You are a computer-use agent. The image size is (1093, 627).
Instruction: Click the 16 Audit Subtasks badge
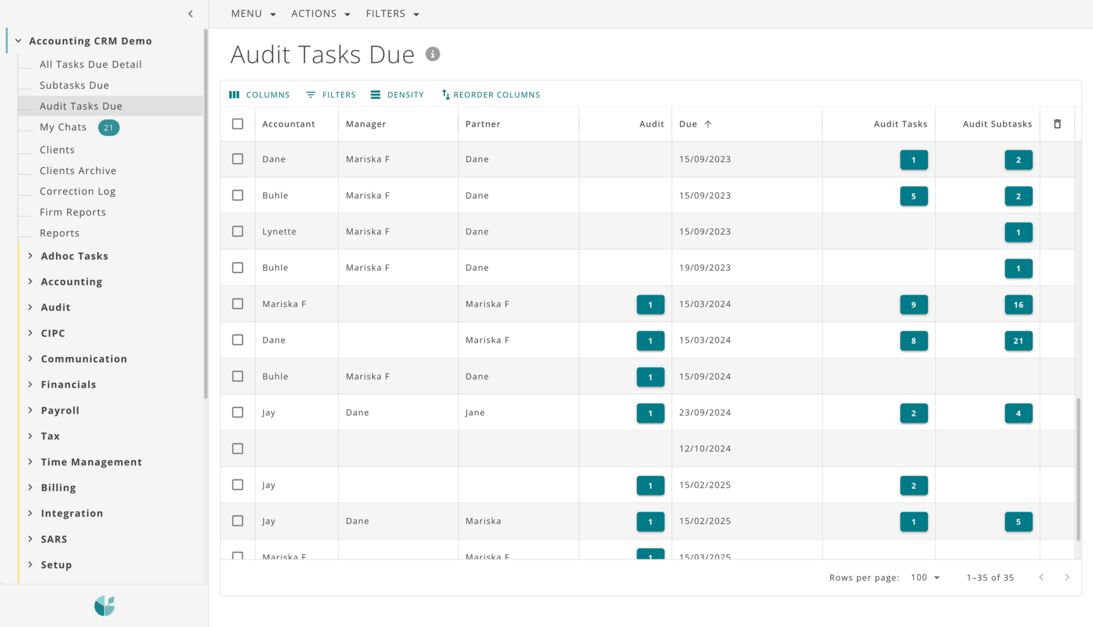click(x=1018, y=305)
